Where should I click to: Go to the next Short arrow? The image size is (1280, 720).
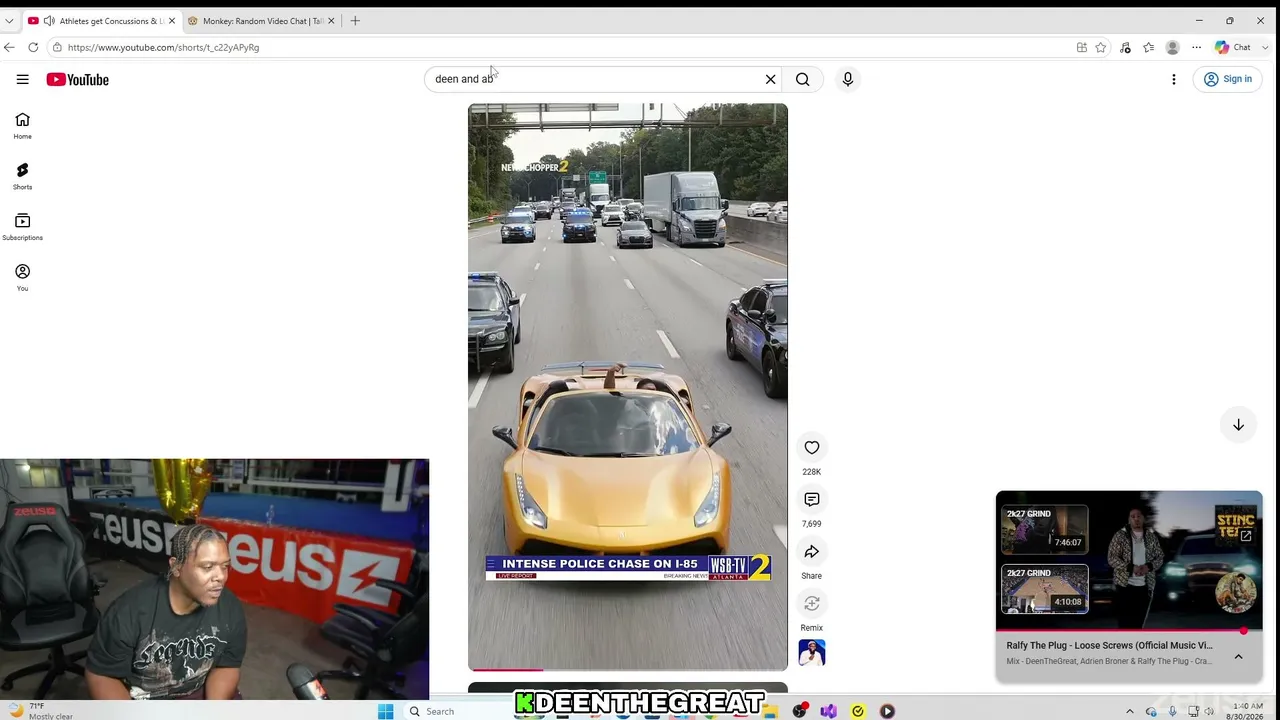(x=1238, y=425)
